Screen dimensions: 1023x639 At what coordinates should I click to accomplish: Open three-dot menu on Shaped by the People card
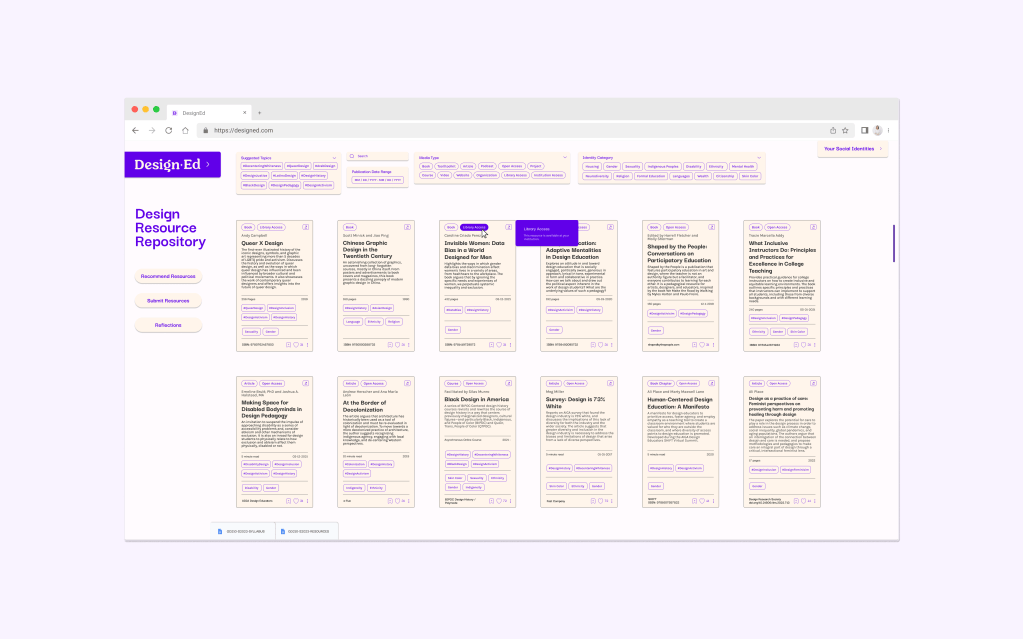click(712, 345)
